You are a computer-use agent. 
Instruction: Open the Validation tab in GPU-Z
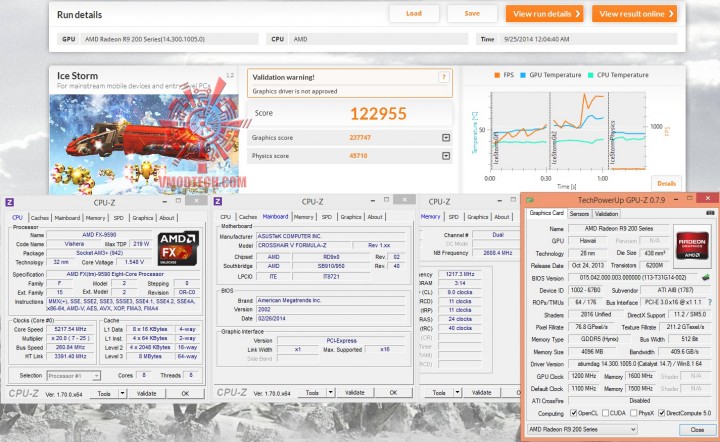point(606,213)
